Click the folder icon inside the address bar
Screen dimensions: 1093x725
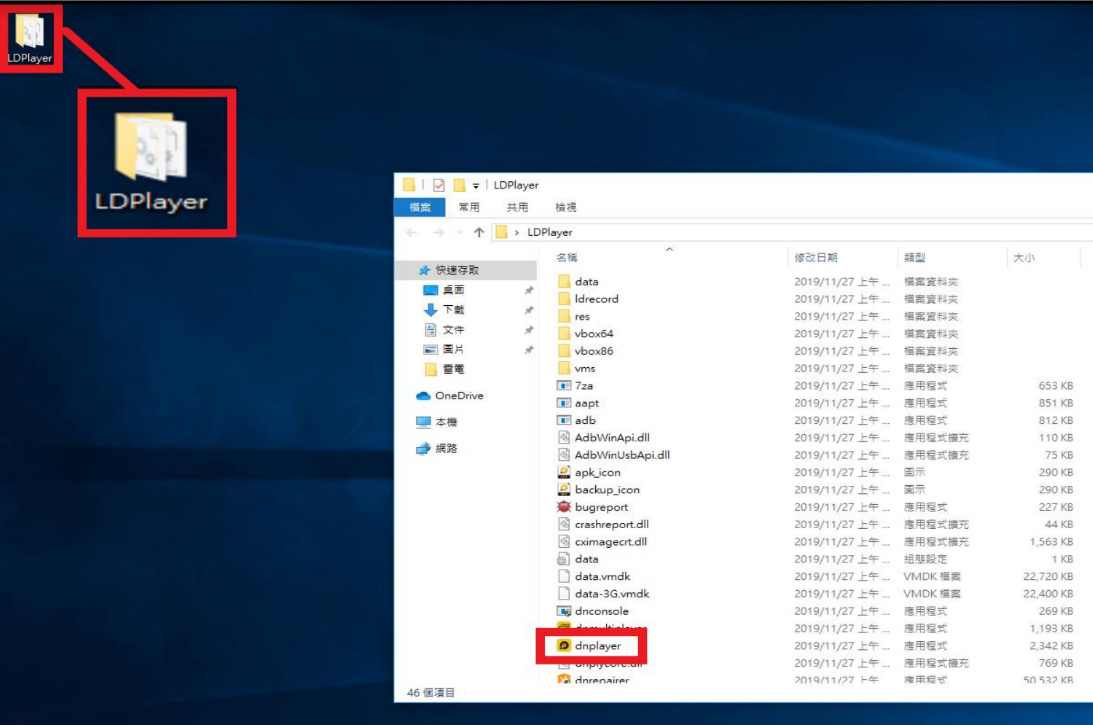[x=501, y=232]
